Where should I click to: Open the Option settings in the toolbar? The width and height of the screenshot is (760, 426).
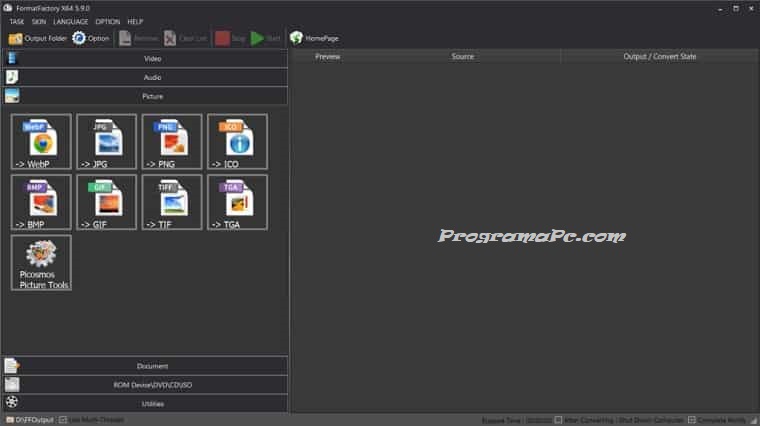click(x=91, y=38)
